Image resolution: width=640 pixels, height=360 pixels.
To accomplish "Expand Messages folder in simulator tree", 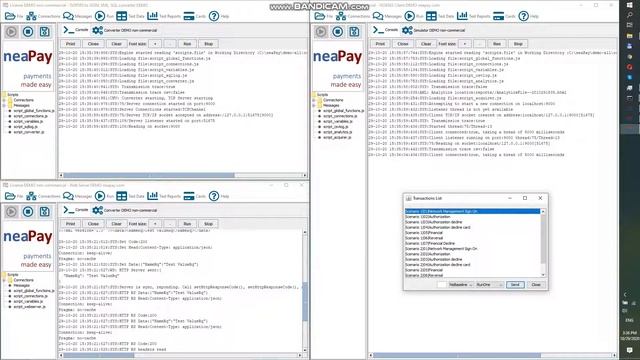I will [x=314, y=105].
